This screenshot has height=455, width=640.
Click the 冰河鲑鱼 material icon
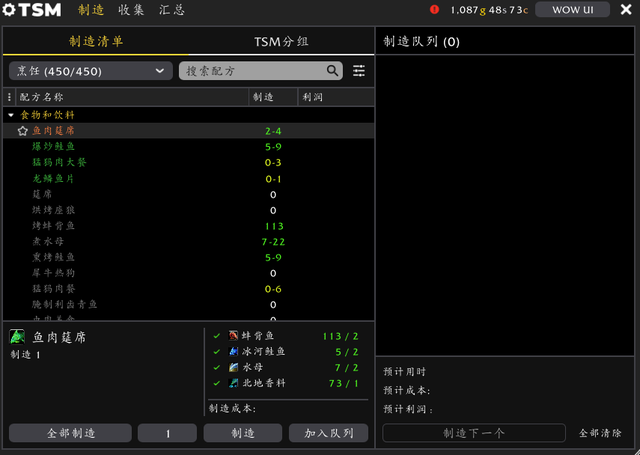(x=233, y=351)
